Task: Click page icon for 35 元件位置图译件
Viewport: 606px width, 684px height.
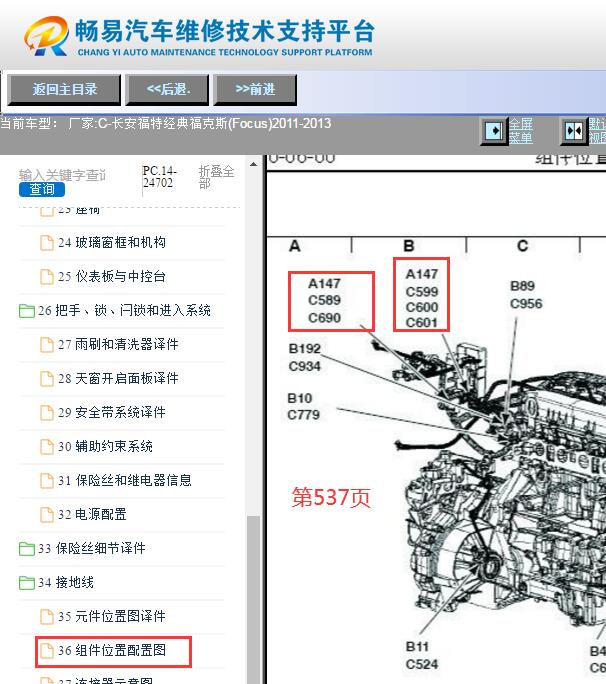Action: pos(47,617)
